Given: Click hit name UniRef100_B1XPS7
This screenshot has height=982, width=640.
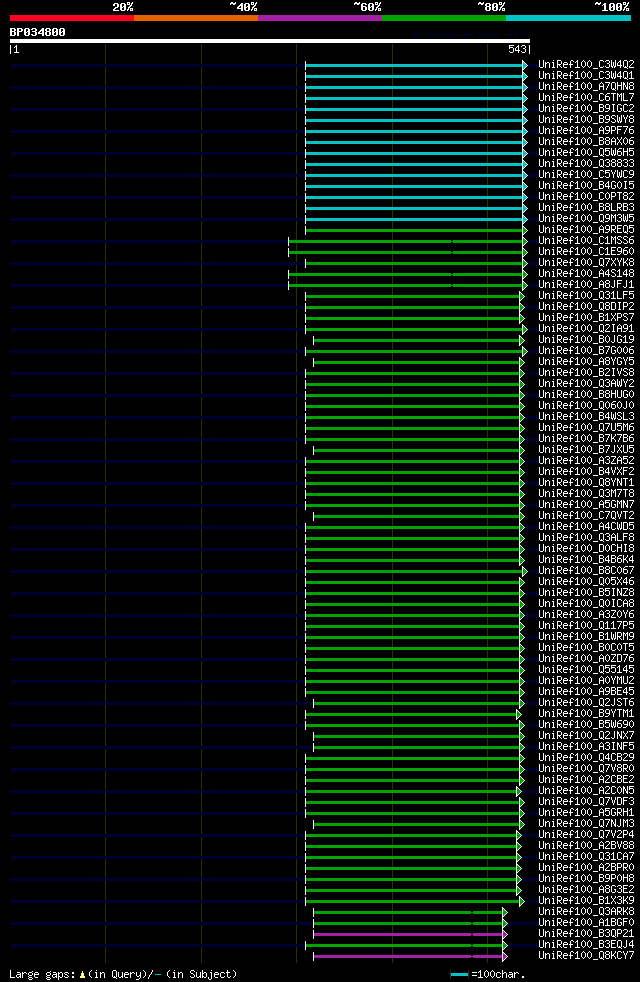Looking at the screenshot, I should (x=586, y=318).
